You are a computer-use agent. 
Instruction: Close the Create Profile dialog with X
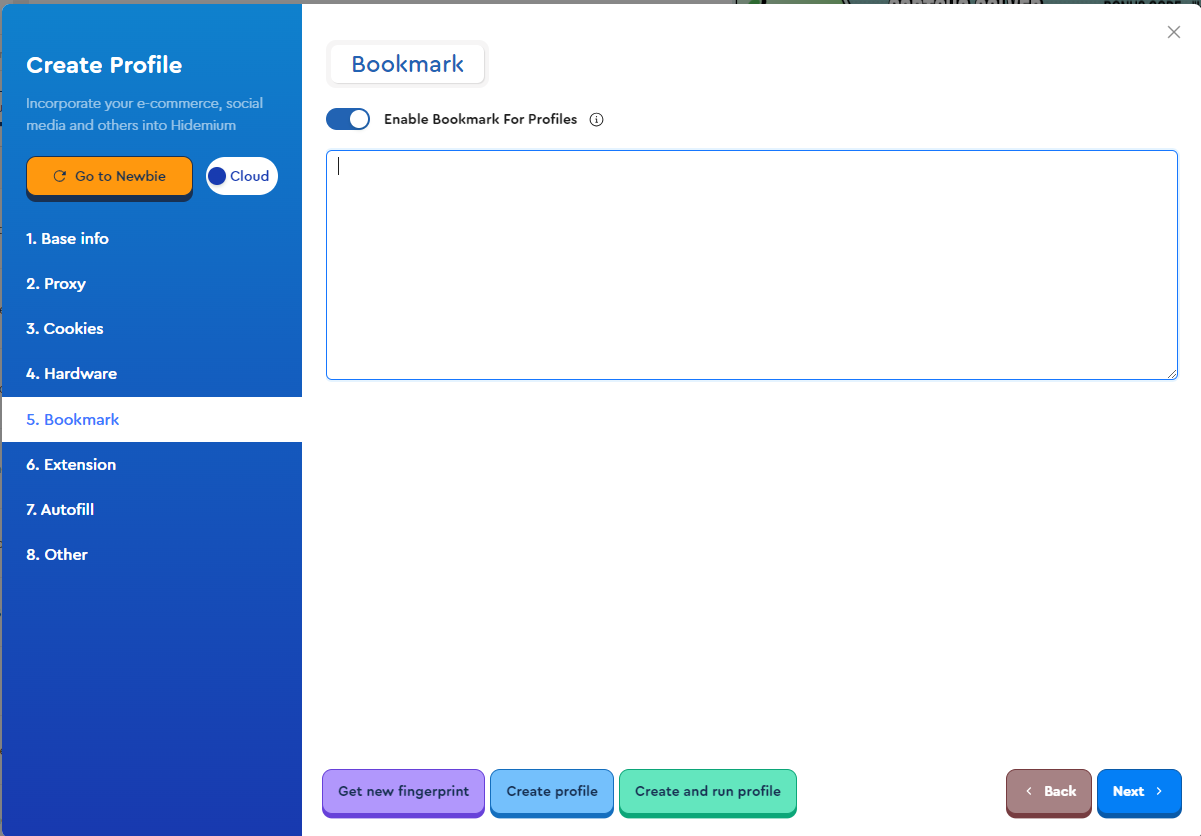(1174, 32)
